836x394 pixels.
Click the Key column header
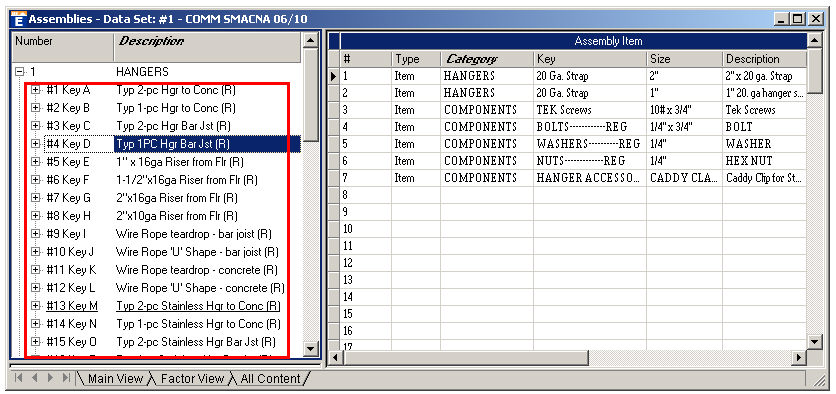[590, 59]
